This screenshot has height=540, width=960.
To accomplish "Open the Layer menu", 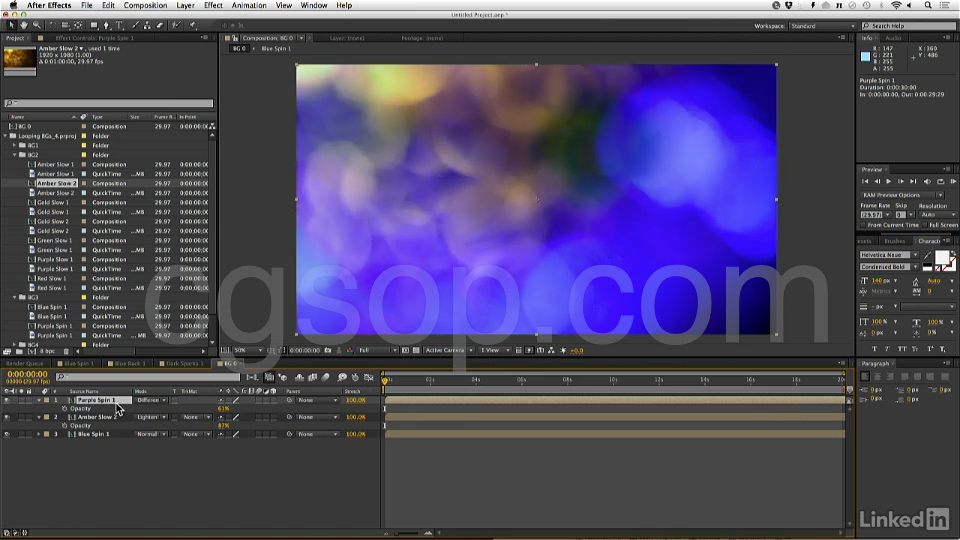I will point(186,6).
